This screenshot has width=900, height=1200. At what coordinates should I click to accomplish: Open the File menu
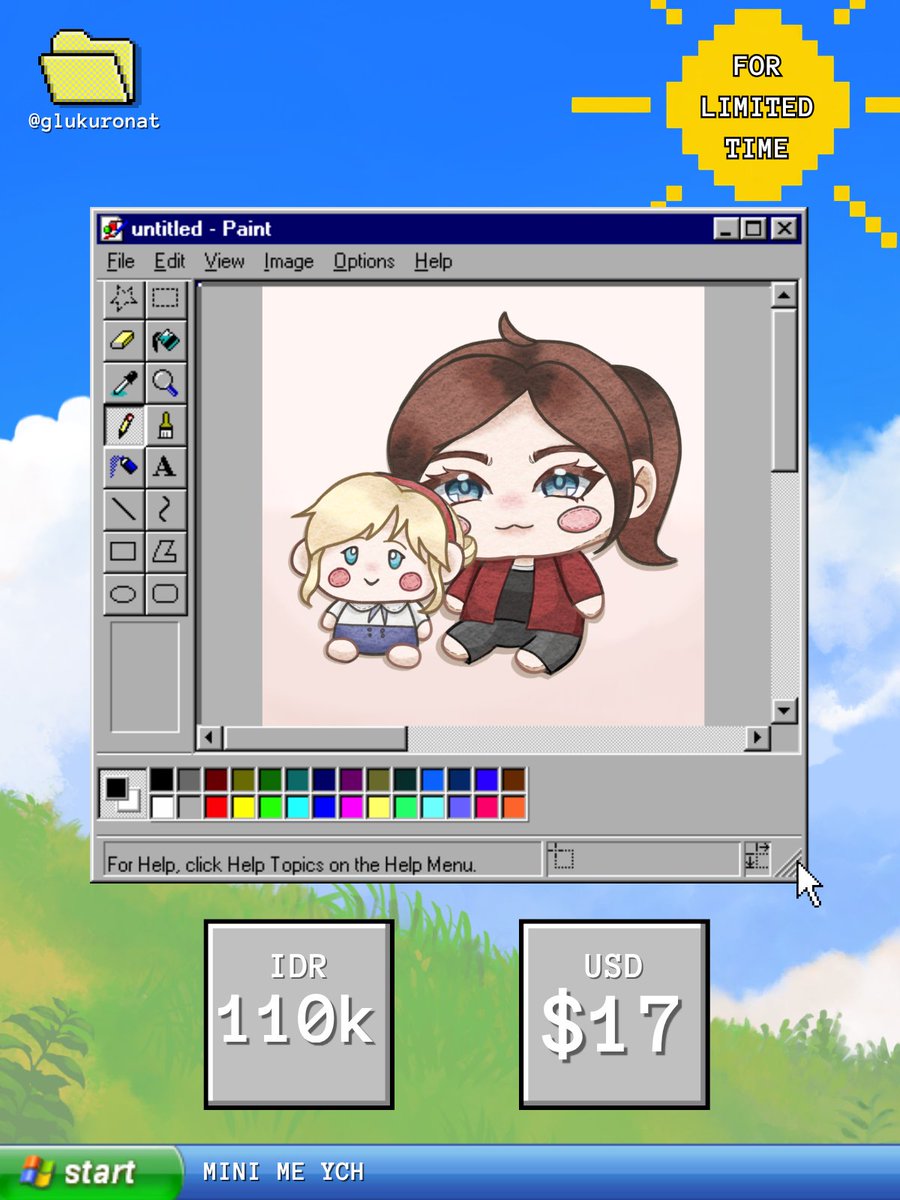(x=120, y=262)
